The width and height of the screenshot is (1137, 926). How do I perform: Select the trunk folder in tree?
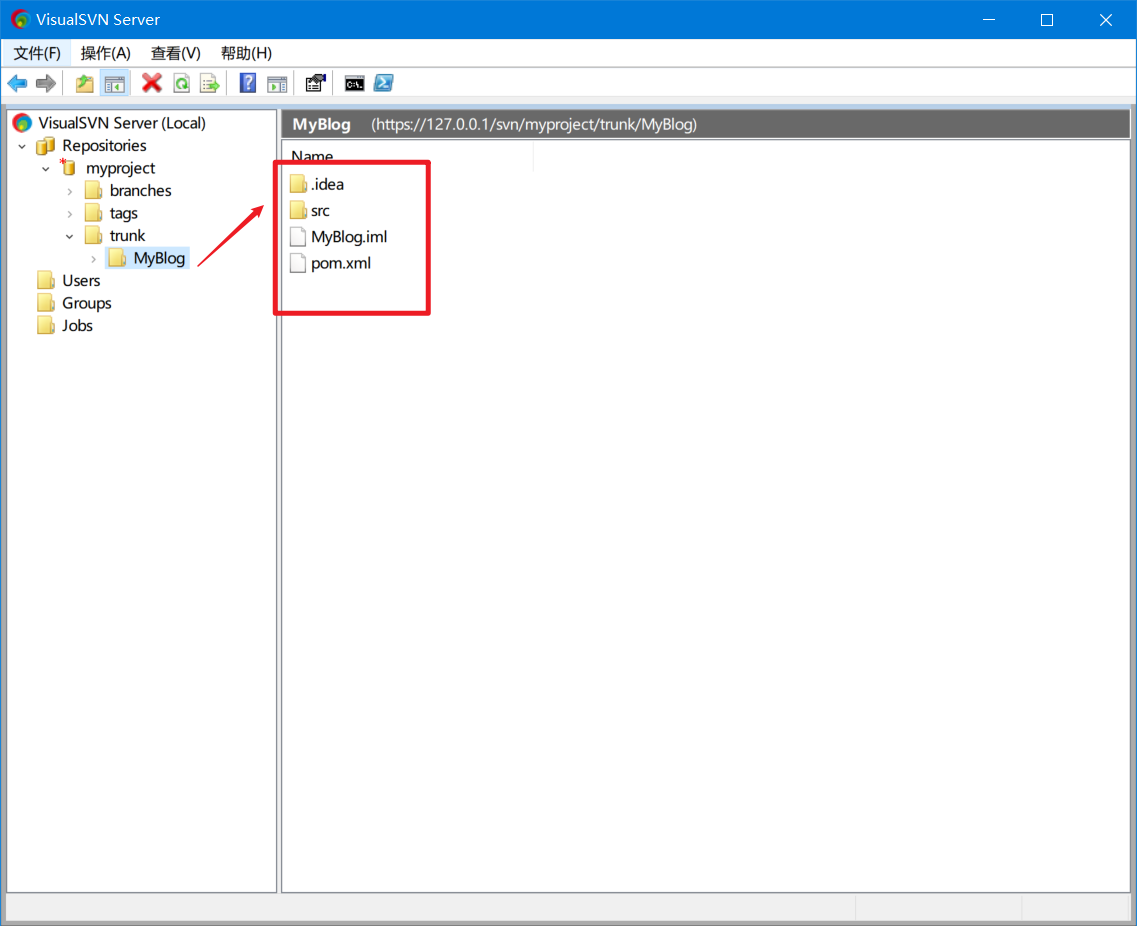pos(127,236)
